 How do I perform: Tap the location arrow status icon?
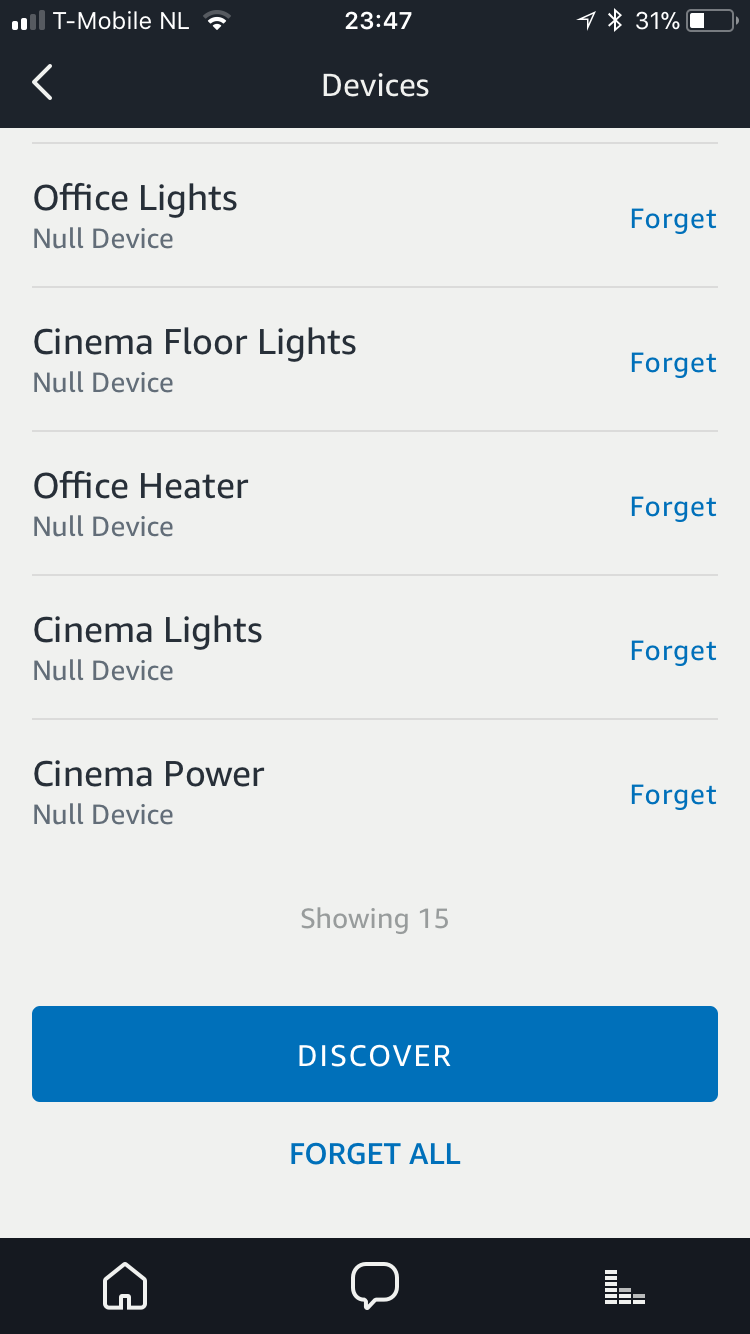(587, 21)
